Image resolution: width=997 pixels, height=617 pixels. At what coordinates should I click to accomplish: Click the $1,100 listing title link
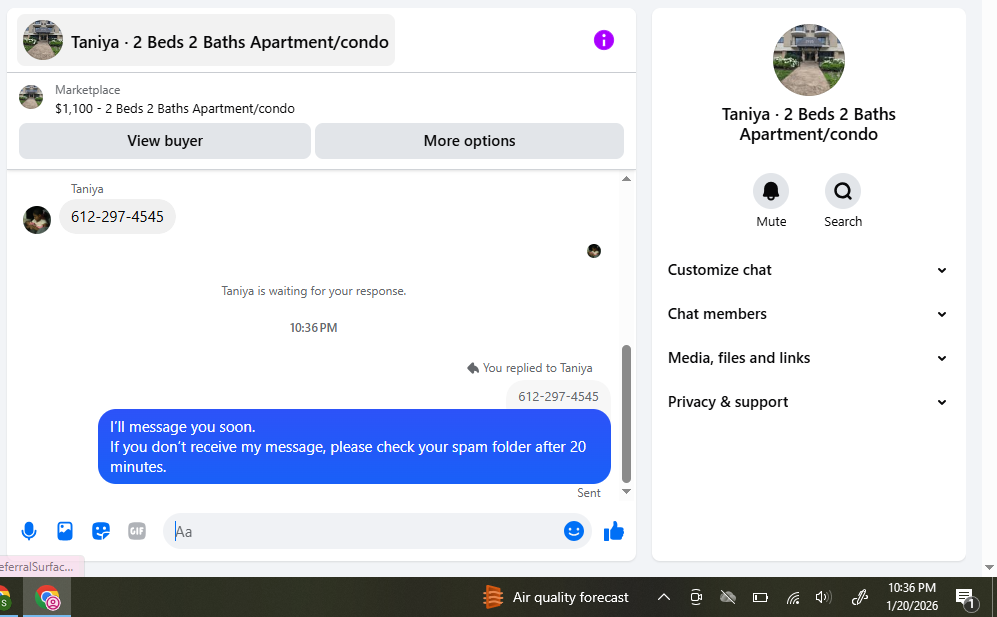click(175, 108)
